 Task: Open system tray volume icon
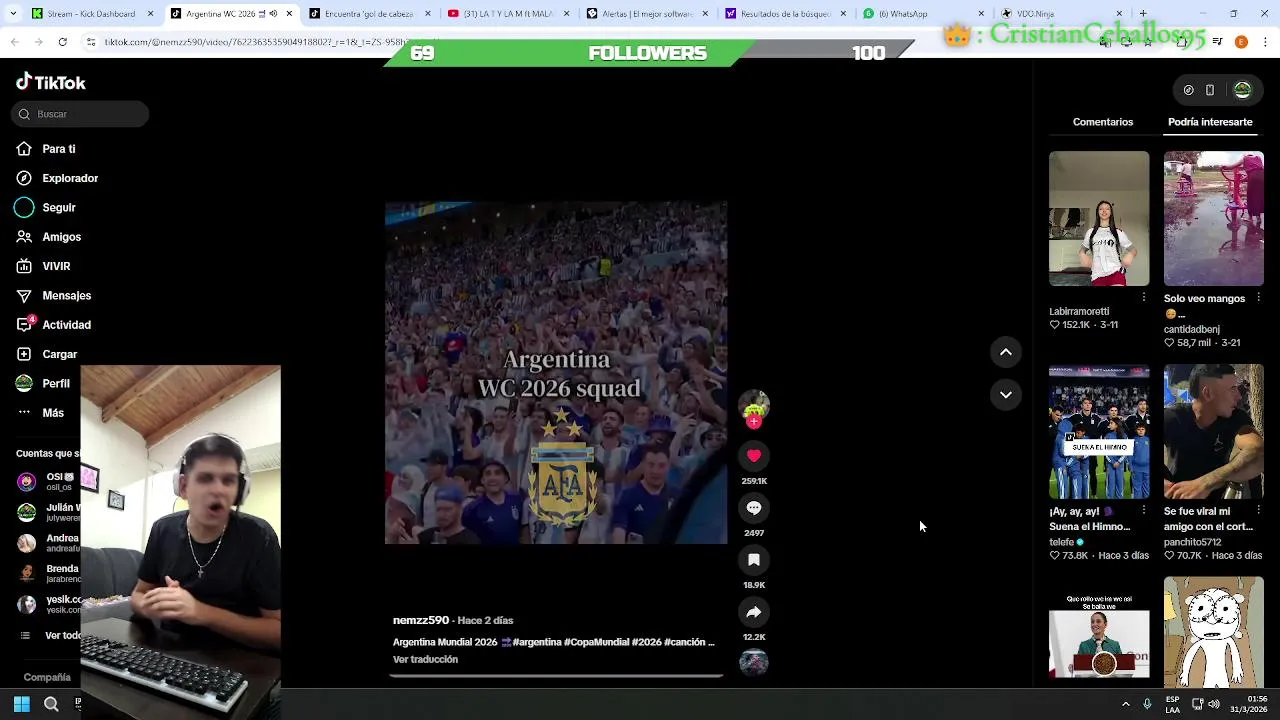pyautogui.click(x=1214, y=704)
